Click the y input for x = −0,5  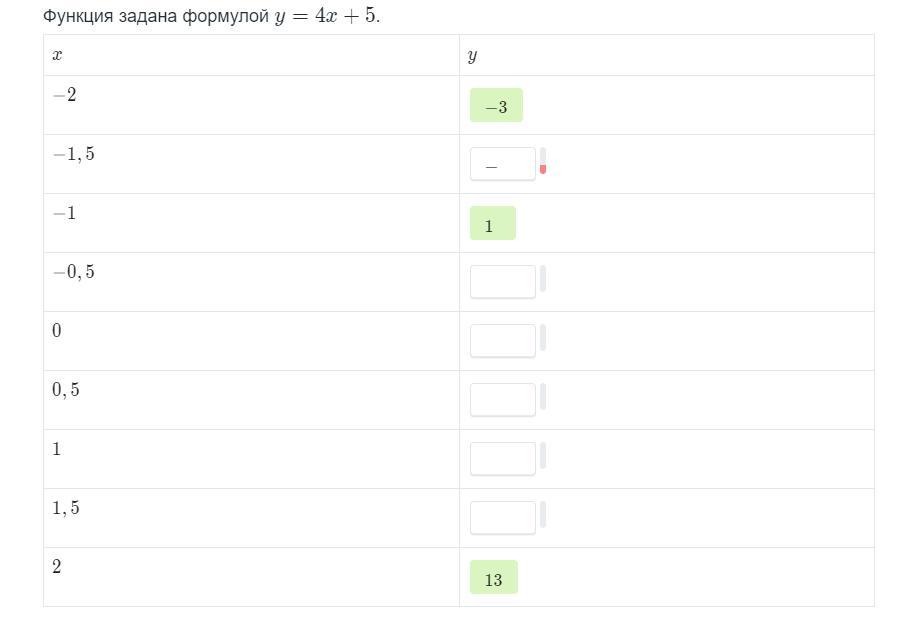(x=502, y=282)
